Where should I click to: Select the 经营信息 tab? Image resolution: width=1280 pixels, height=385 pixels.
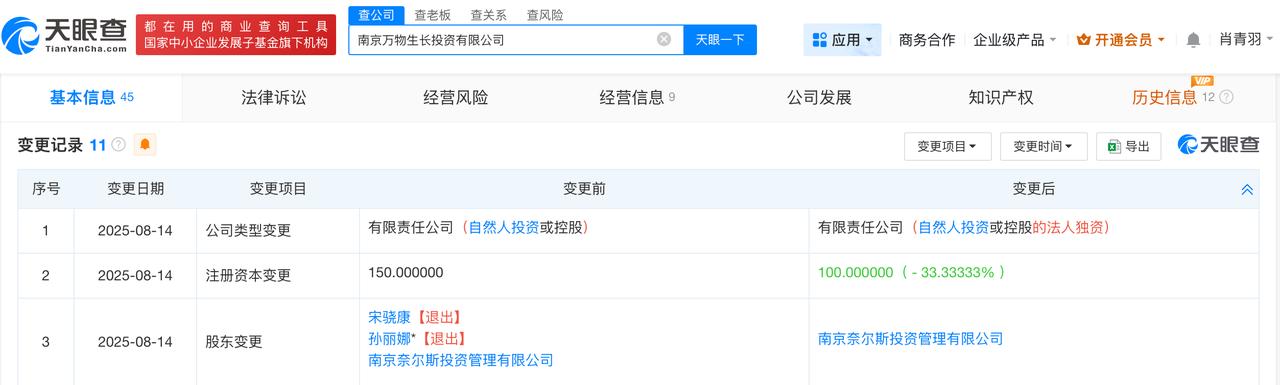(637, 98)
